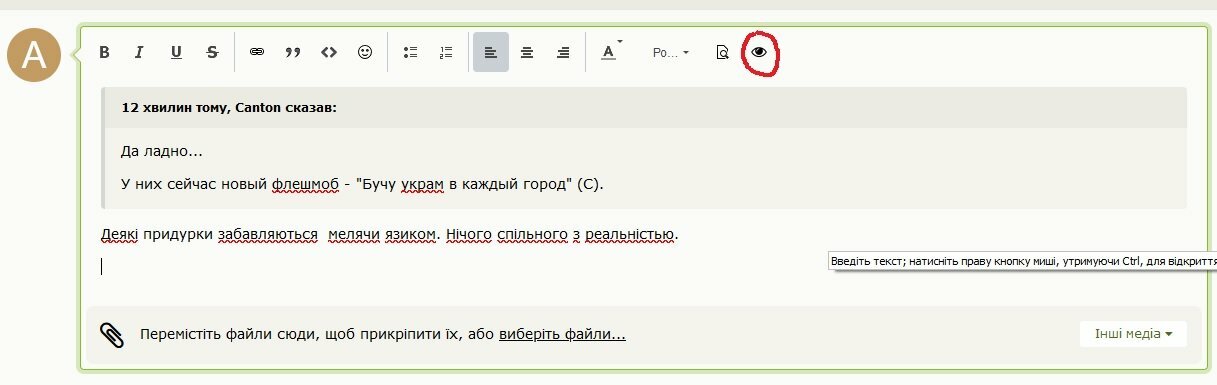Screen dimensions: 1217x385
Task: Align text to the right
Action: pyautogui.click(x=563, y=53)
